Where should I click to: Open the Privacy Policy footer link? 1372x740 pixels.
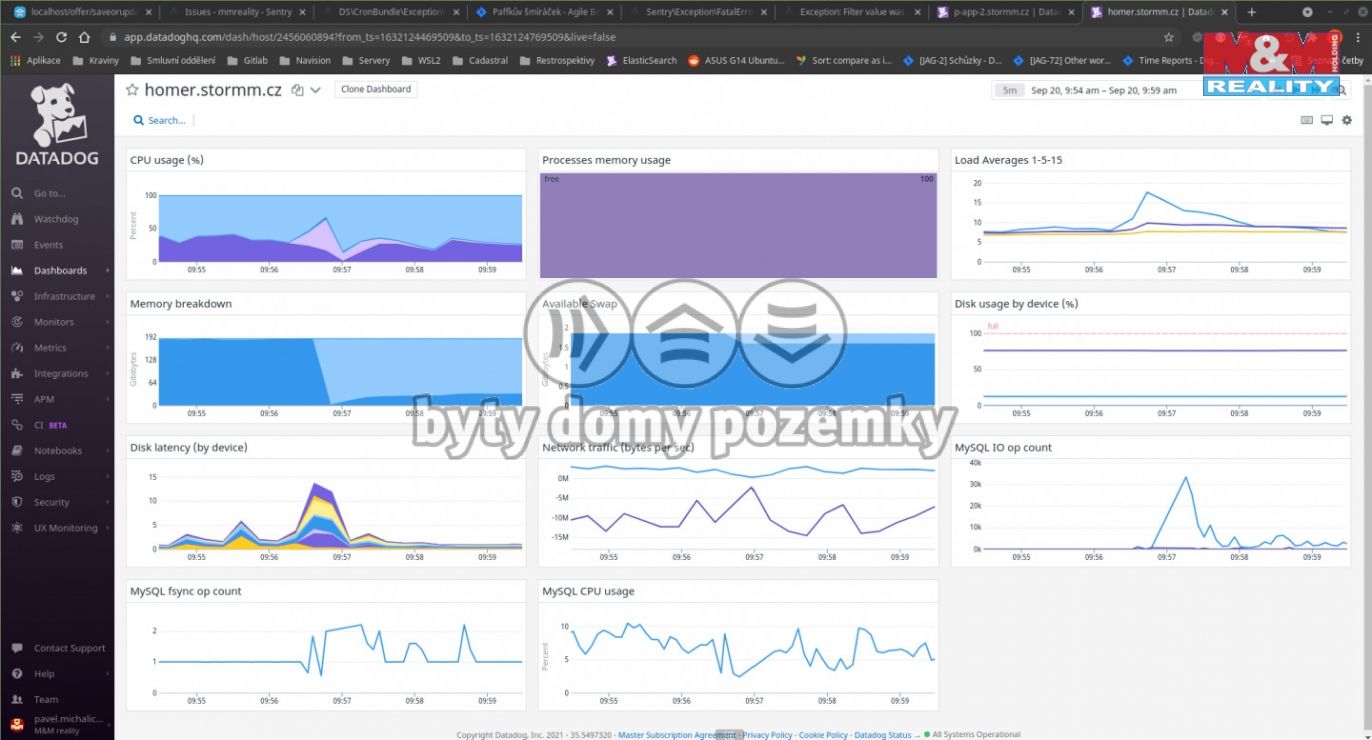tap(767, 735)
